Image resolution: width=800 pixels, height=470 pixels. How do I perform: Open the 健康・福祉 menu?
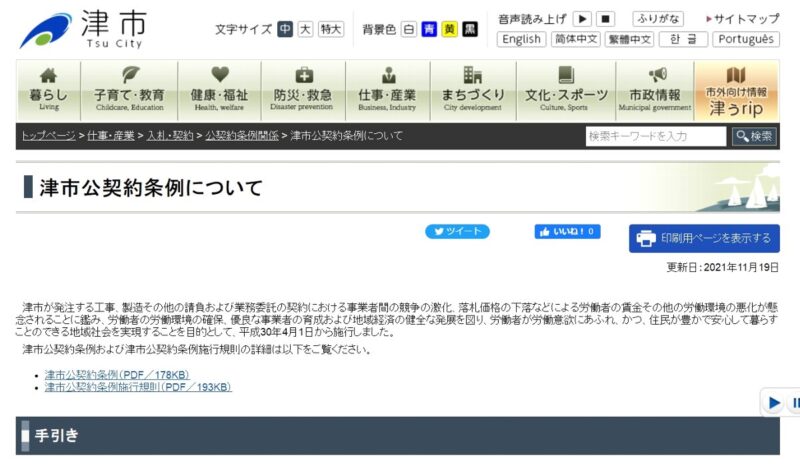click(x=219, y=90)
